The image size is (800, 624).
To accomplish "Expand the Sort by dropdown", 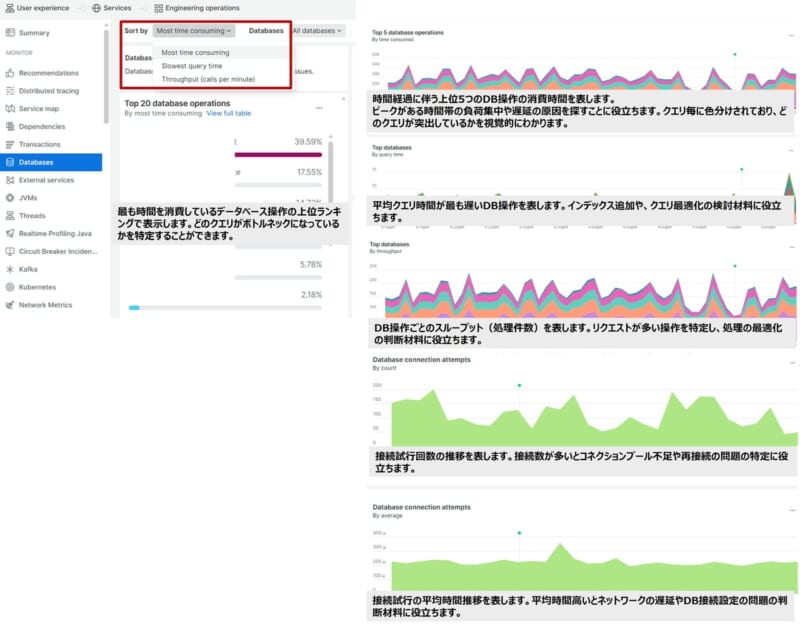I will click(x=194, y=31).
